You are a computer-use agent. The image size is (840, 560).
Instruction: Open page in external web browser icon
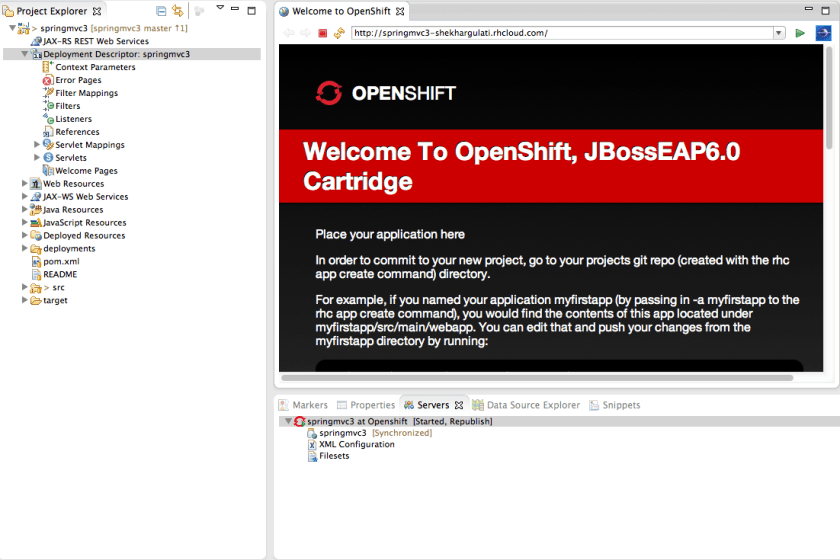(x=823, y=33)
